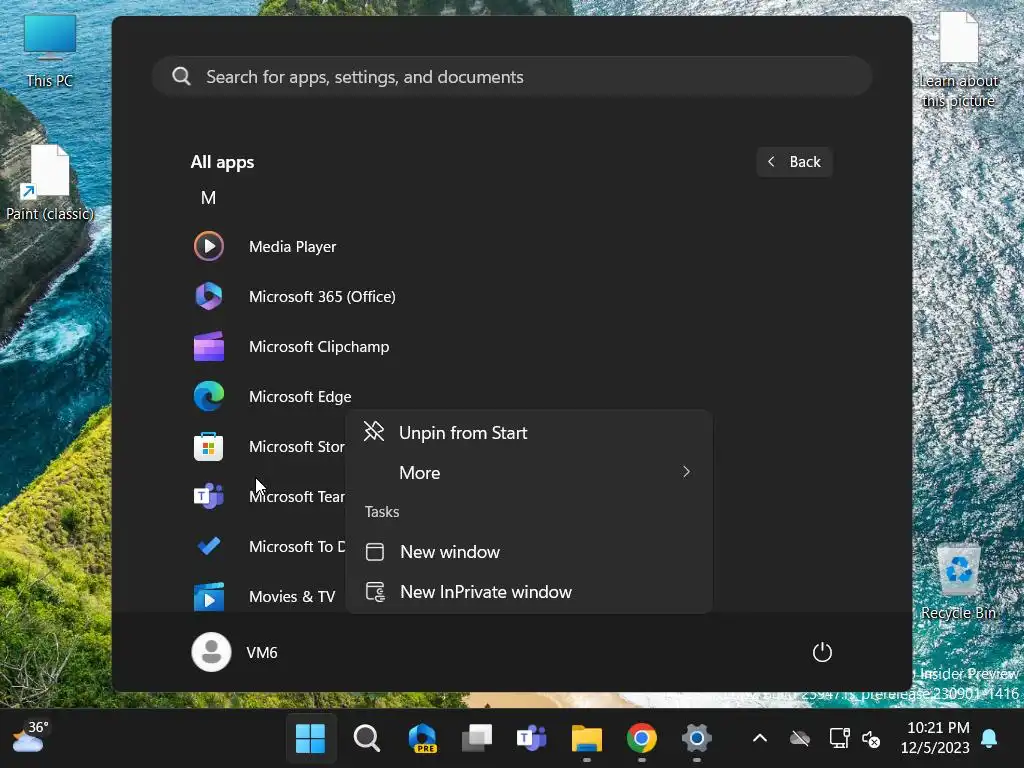Launch Microsoft 365 (Office) icon
The width and height of the screenshot is (1024, 768).
(209, 296)
